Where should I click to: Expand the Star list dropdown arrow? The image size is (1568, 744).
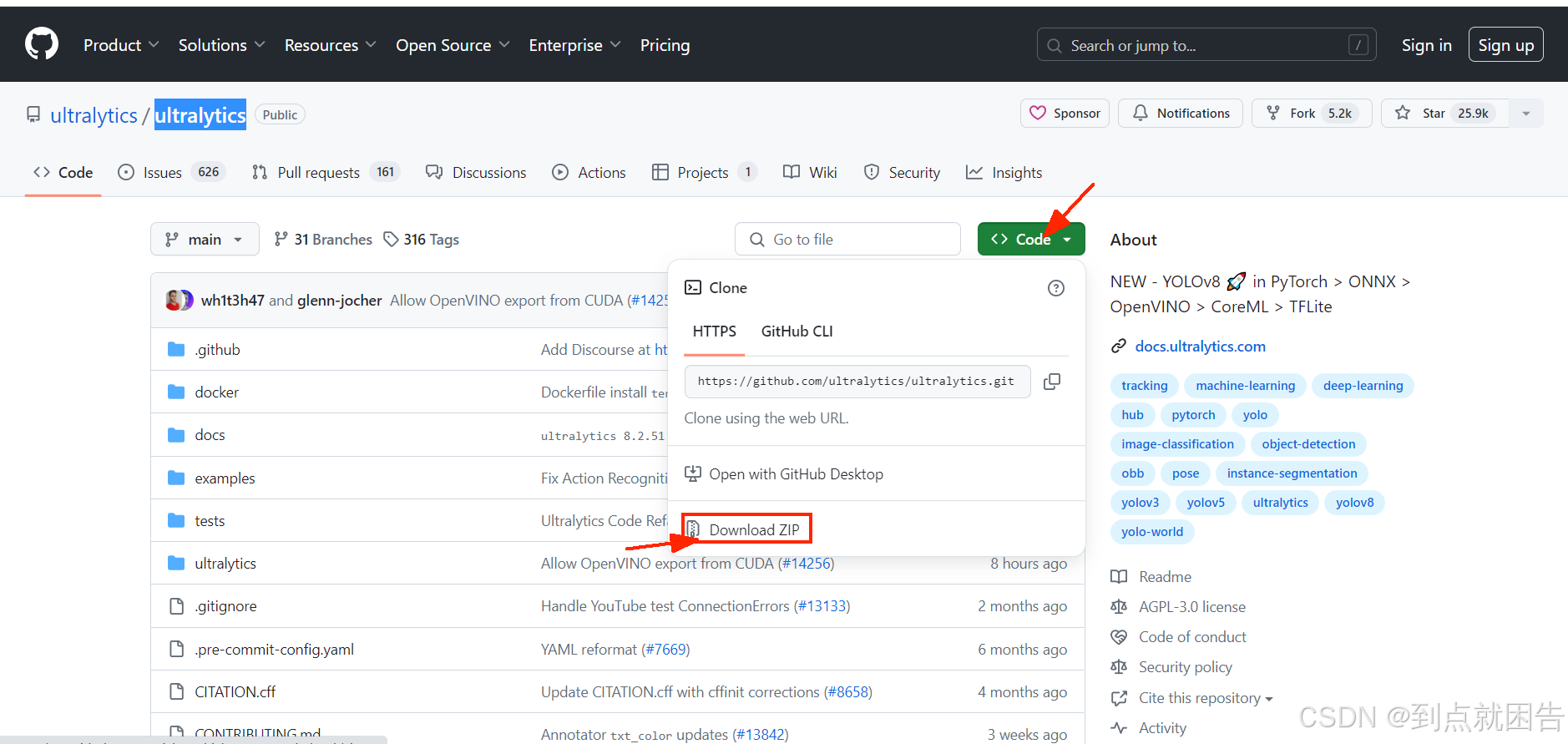point(1526,114)
